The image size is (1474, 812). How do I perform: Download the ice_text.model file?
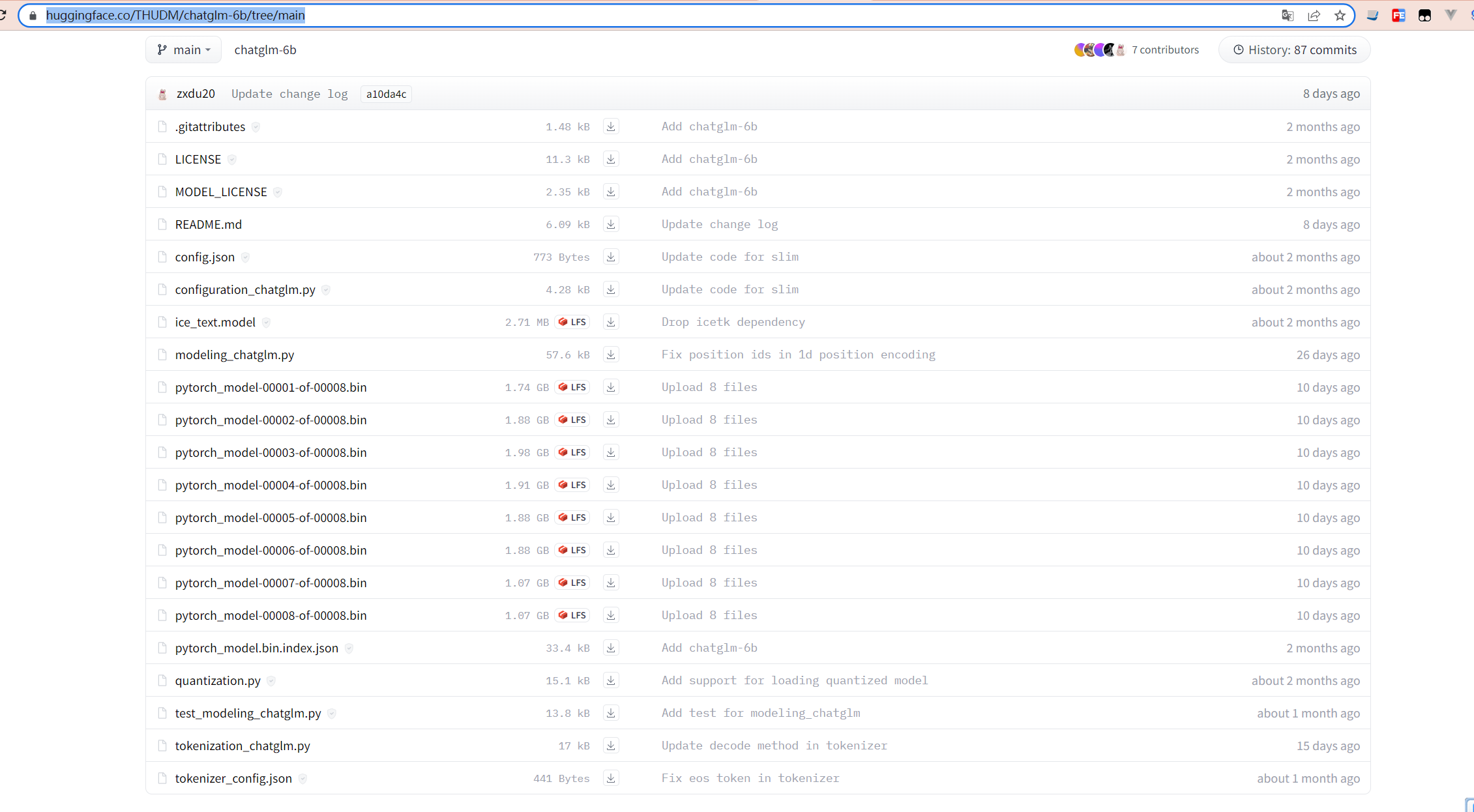[x=610, y=322]
